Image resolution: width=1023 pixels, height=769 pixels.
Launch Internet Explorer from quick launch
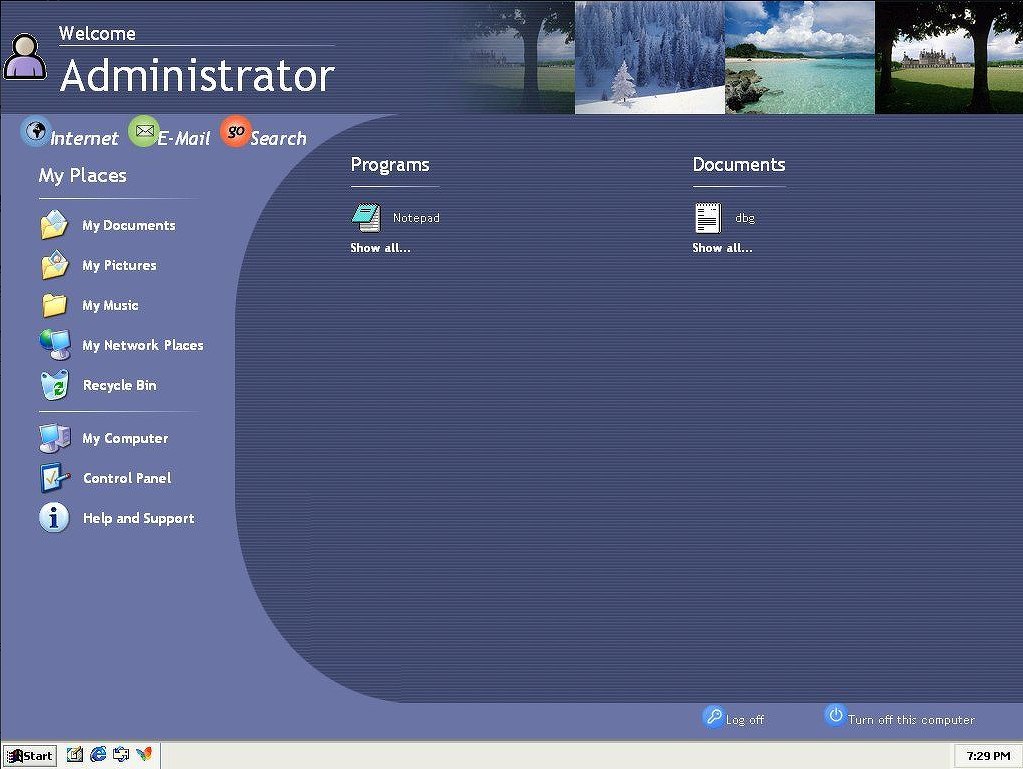(98, 755)
